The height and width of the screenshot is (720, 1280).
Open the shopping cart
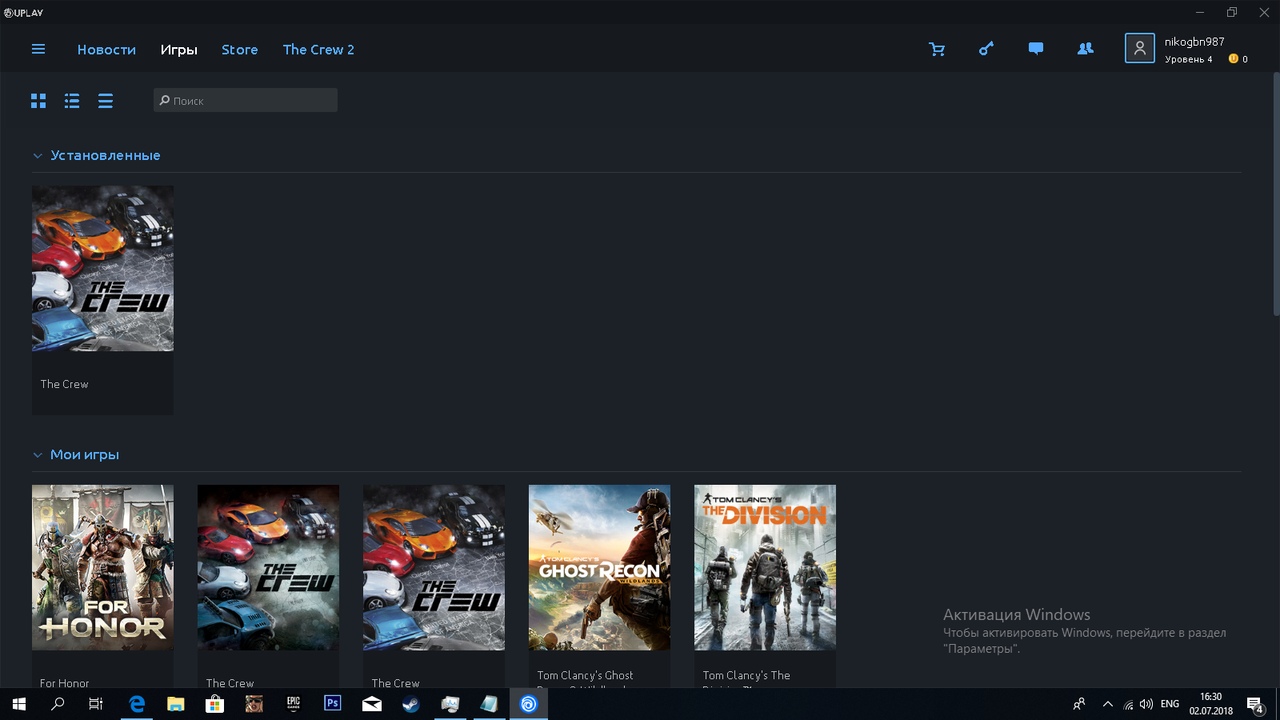click(937, 49)
